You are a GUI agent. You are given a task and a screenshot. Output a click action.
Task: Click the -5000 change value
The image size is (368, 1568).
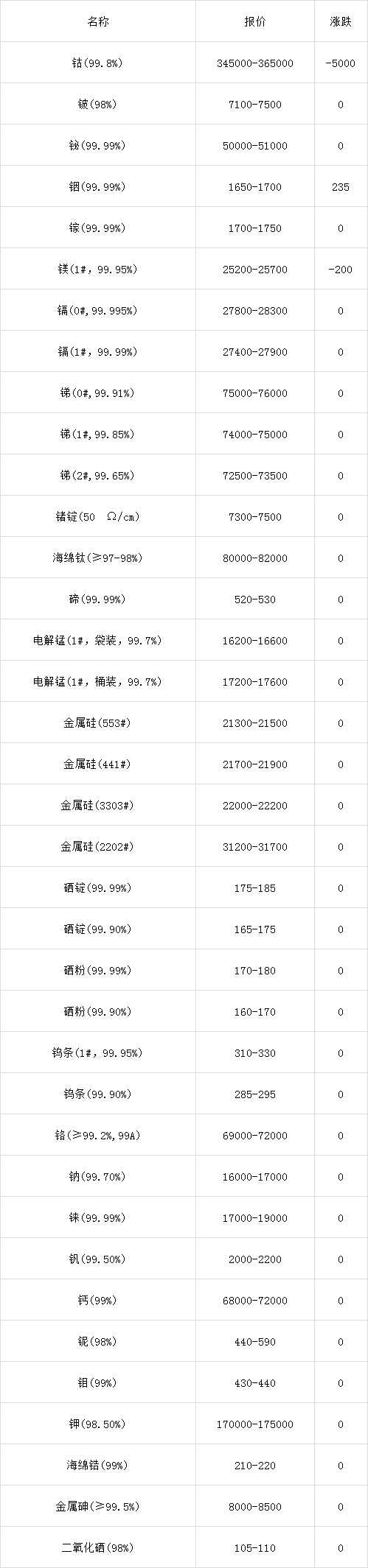(x=341, y=63)
